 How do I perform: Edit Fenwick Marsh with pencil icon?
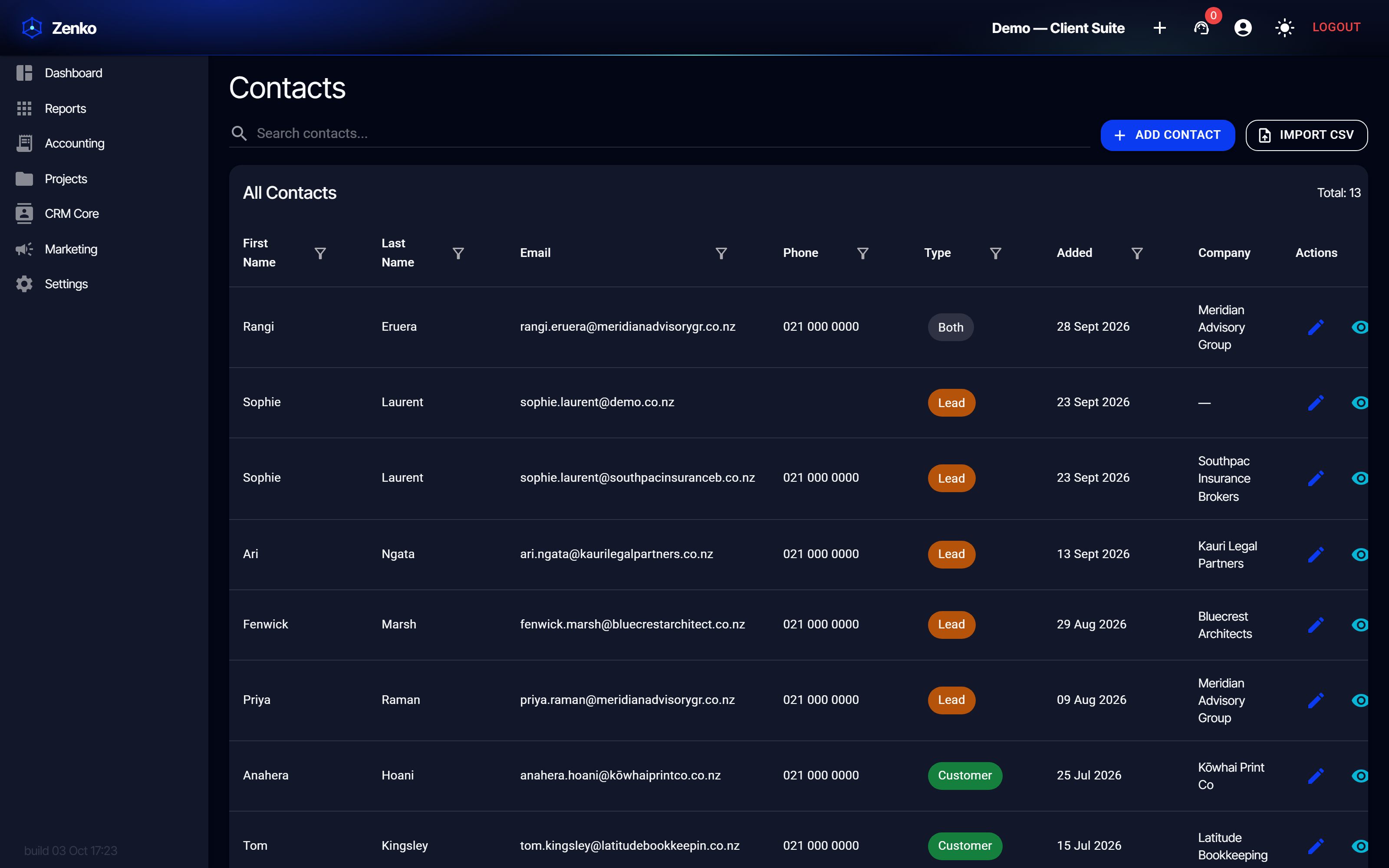tap(1316, 625)
